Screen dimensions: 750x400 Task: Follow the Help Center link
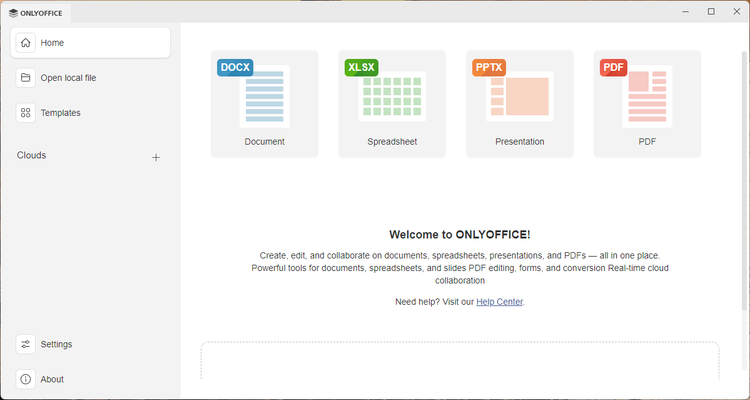tap(499, 302)
